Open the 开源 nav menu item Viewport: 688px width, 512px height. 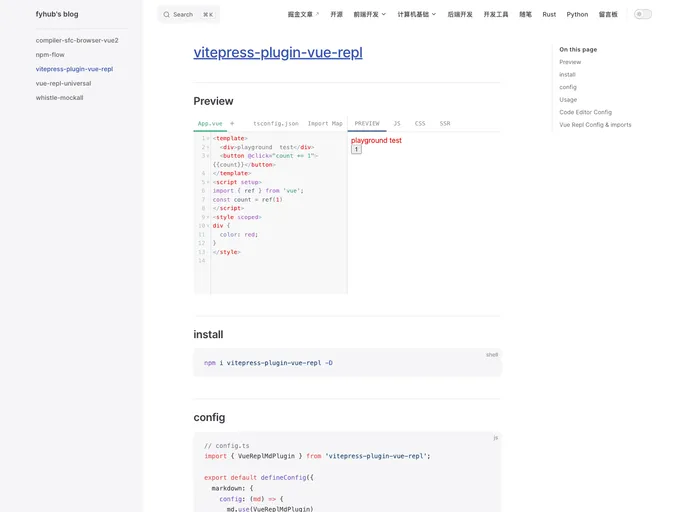tap(337, 14)
